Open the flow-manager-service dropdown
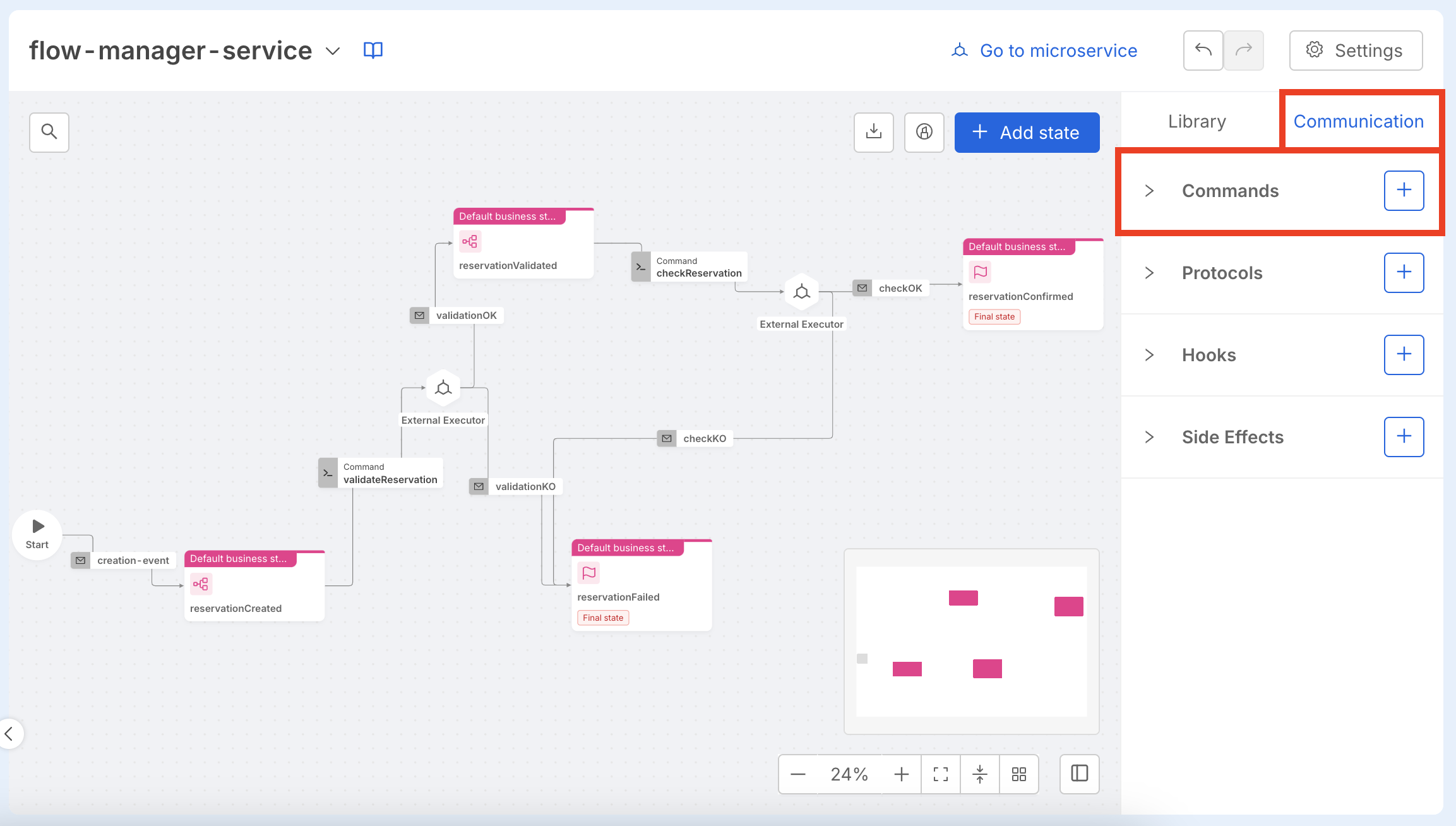Image resolution: width=1456 pixels, height=826 pixels. click(x=333, y=51)
